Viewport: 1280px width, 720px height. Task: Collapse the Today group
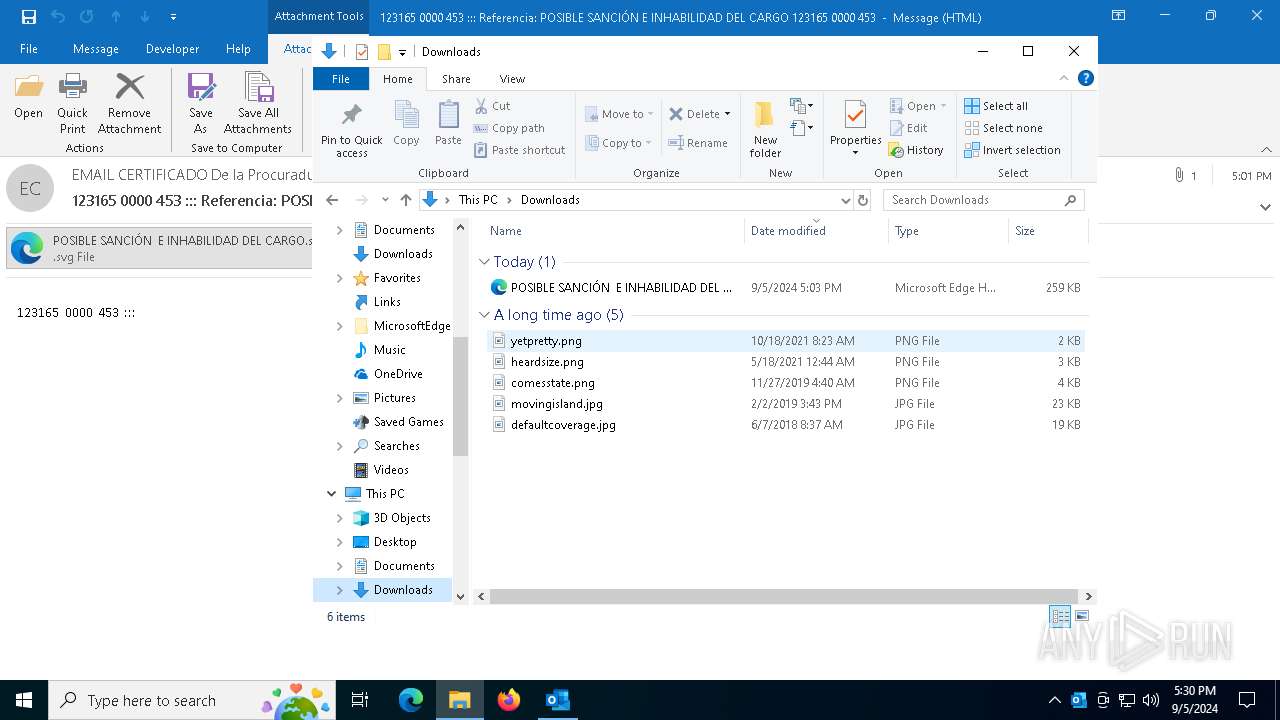484,262
